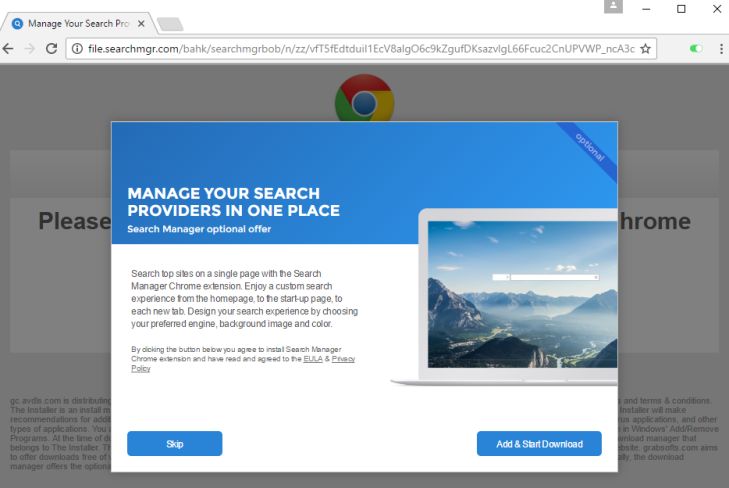This screenshot has width=729, height=488.
Task: Click the searchmgr.com address bar URL
Action: click(361, 48)
